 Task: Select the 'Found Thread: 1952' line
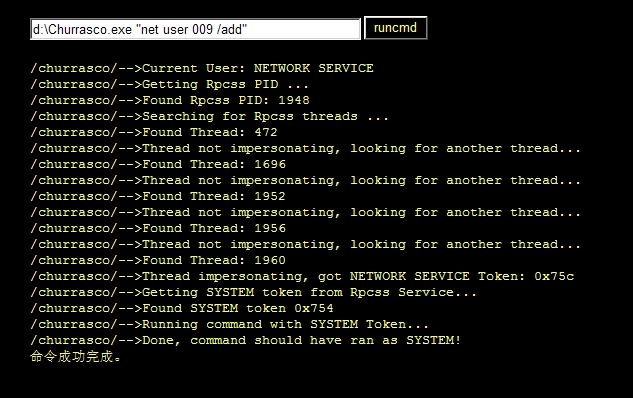point(158,196)
